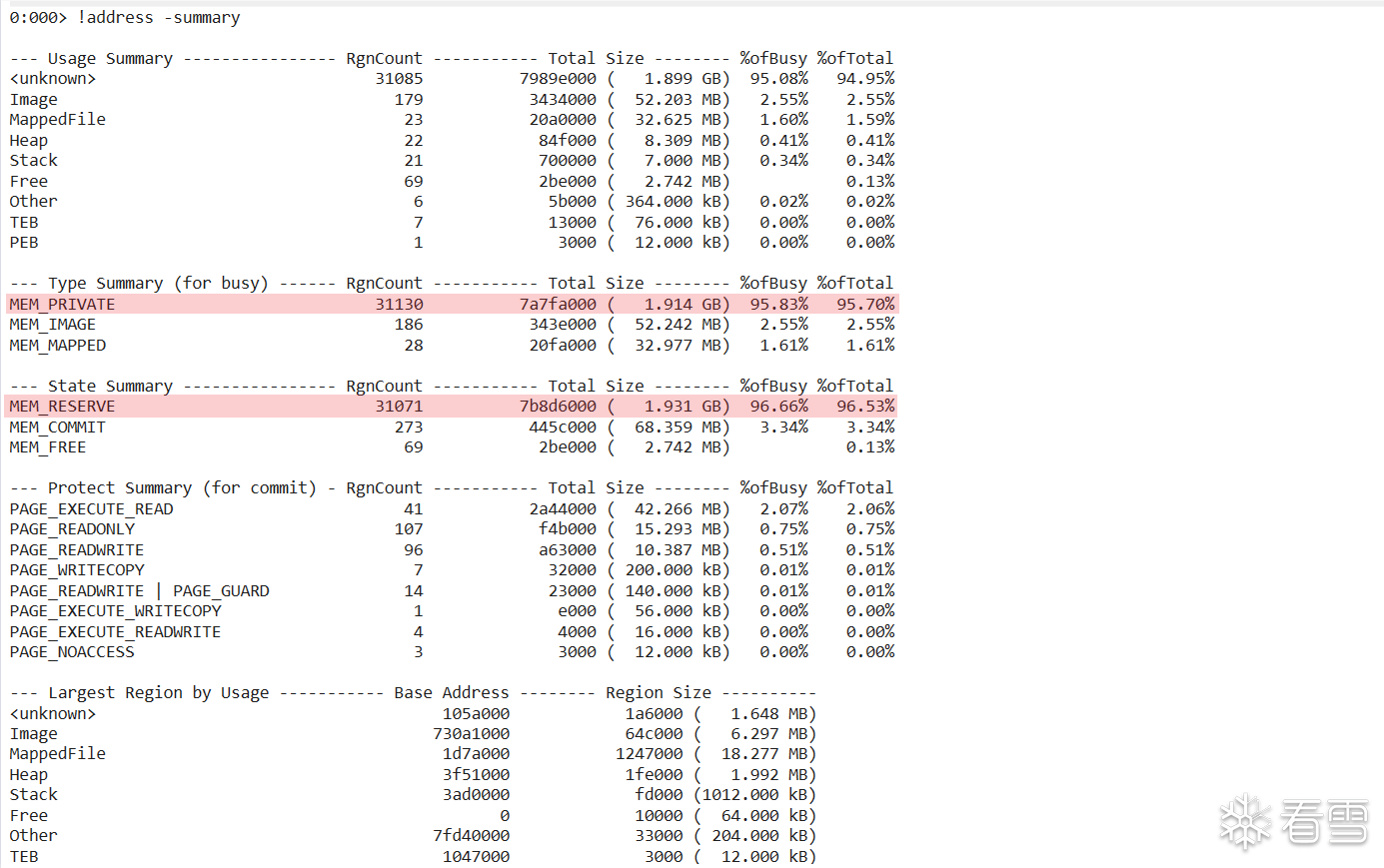This screenshot has width=1384, height=868.
Task: Click the 0:000> debugger prompt
Action: point(37,17)
